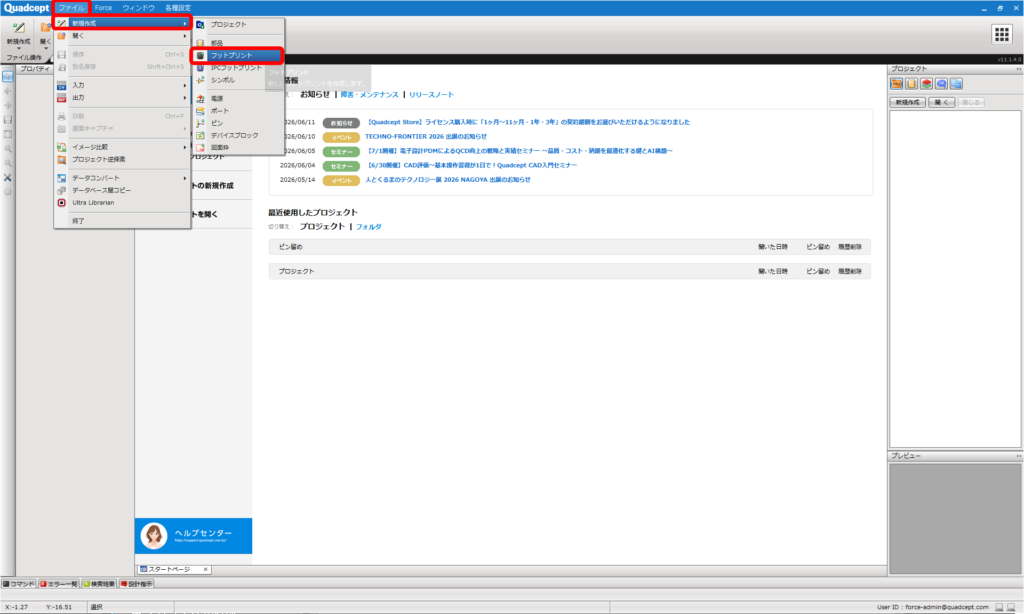Expand the イメージ比較 submenu
This screenshot has height=614, width=1024.
tap(122, 148)
